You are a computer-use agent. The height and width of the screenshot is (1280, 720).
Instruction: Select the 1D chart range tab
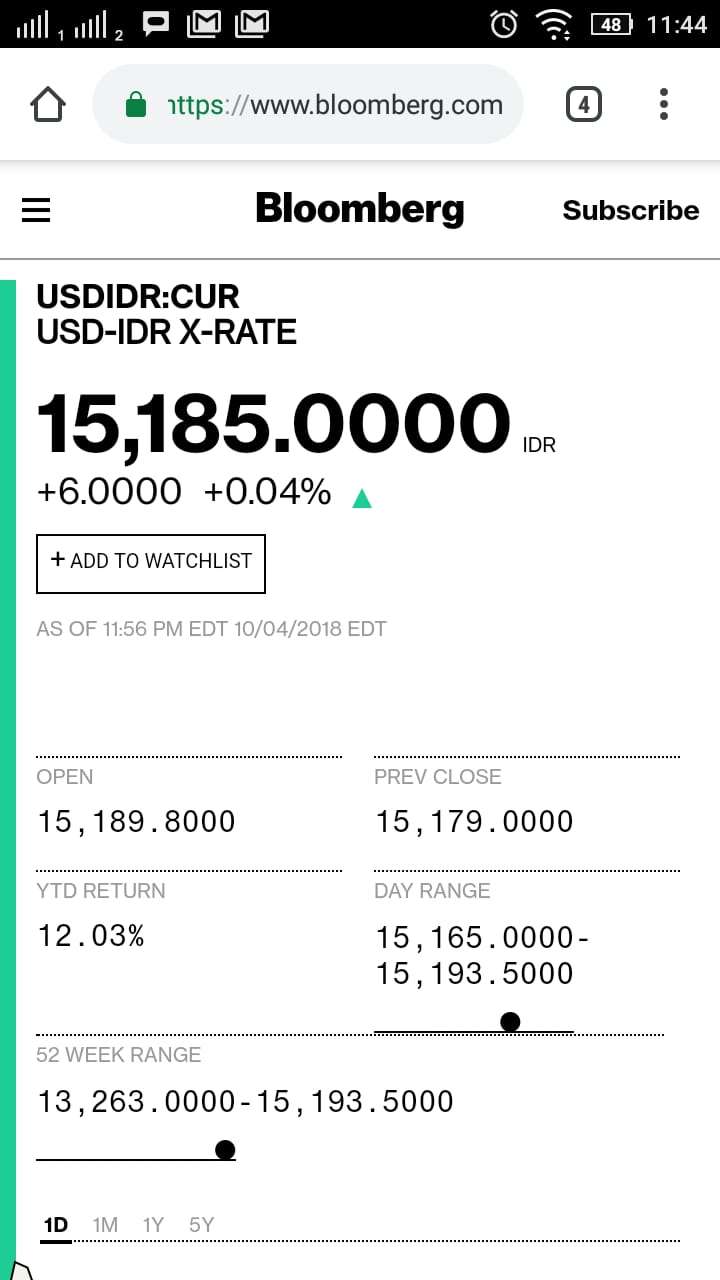[x=56, y=1225]
